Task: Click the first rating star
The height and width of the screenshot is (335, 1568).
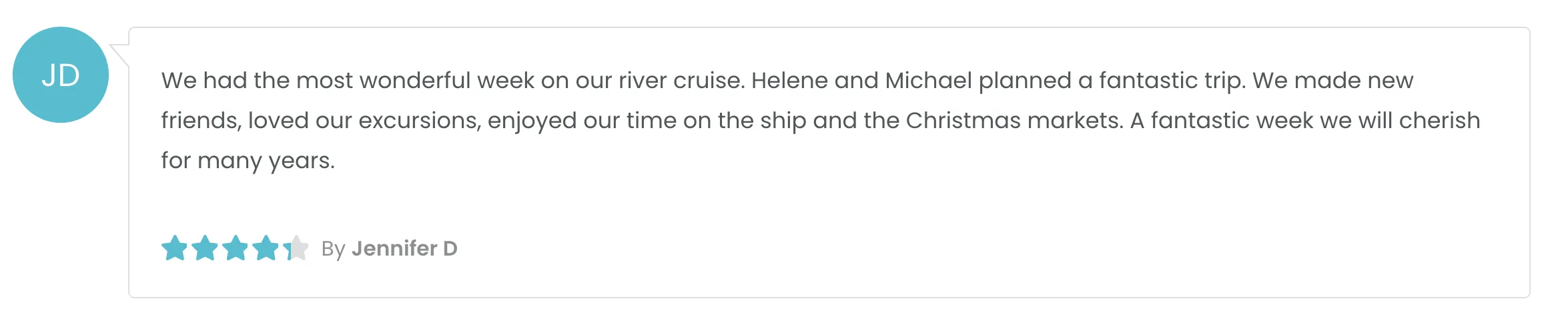Action: [174, 248]
